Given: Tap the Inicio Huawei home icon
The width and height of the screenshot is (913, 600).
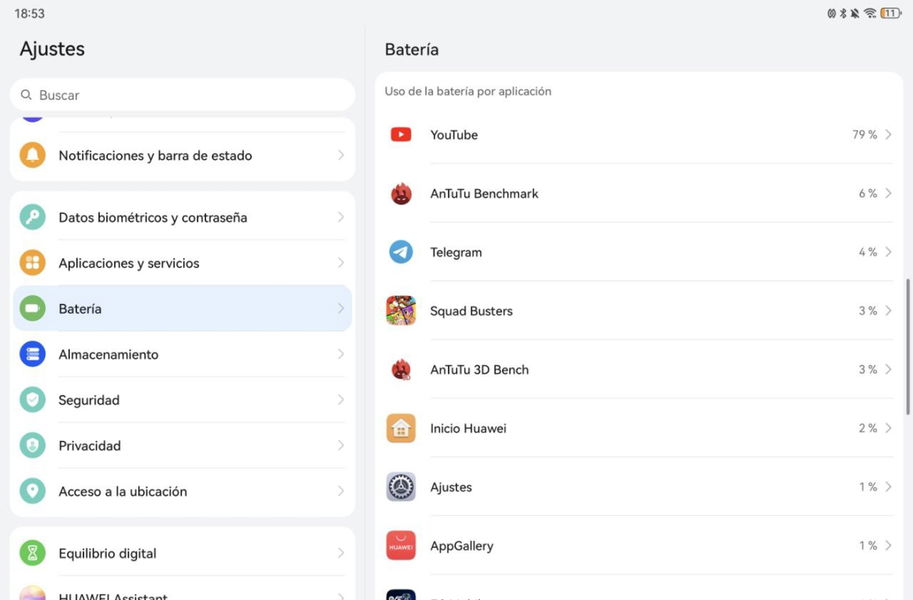Looking at the screenshot, I should 401,428.
